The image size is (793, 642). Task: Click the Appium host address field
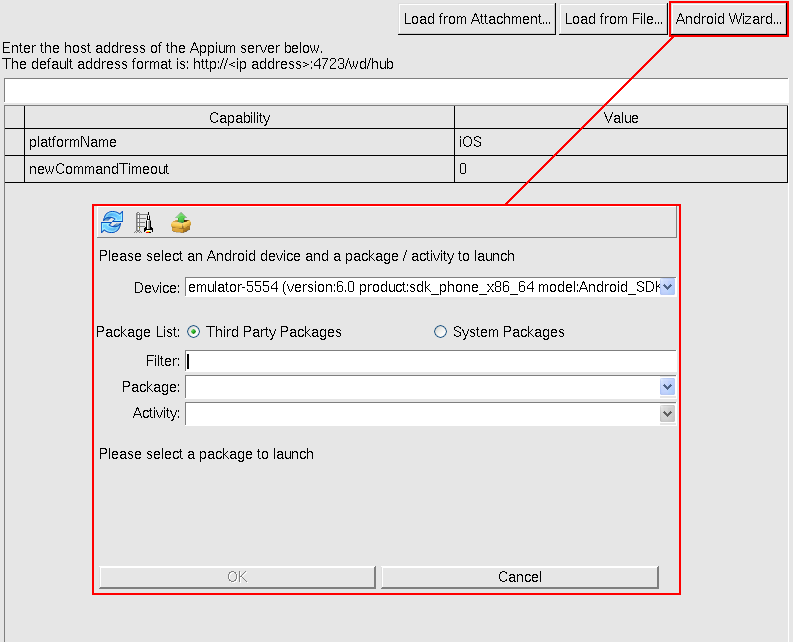coord(396,90)
